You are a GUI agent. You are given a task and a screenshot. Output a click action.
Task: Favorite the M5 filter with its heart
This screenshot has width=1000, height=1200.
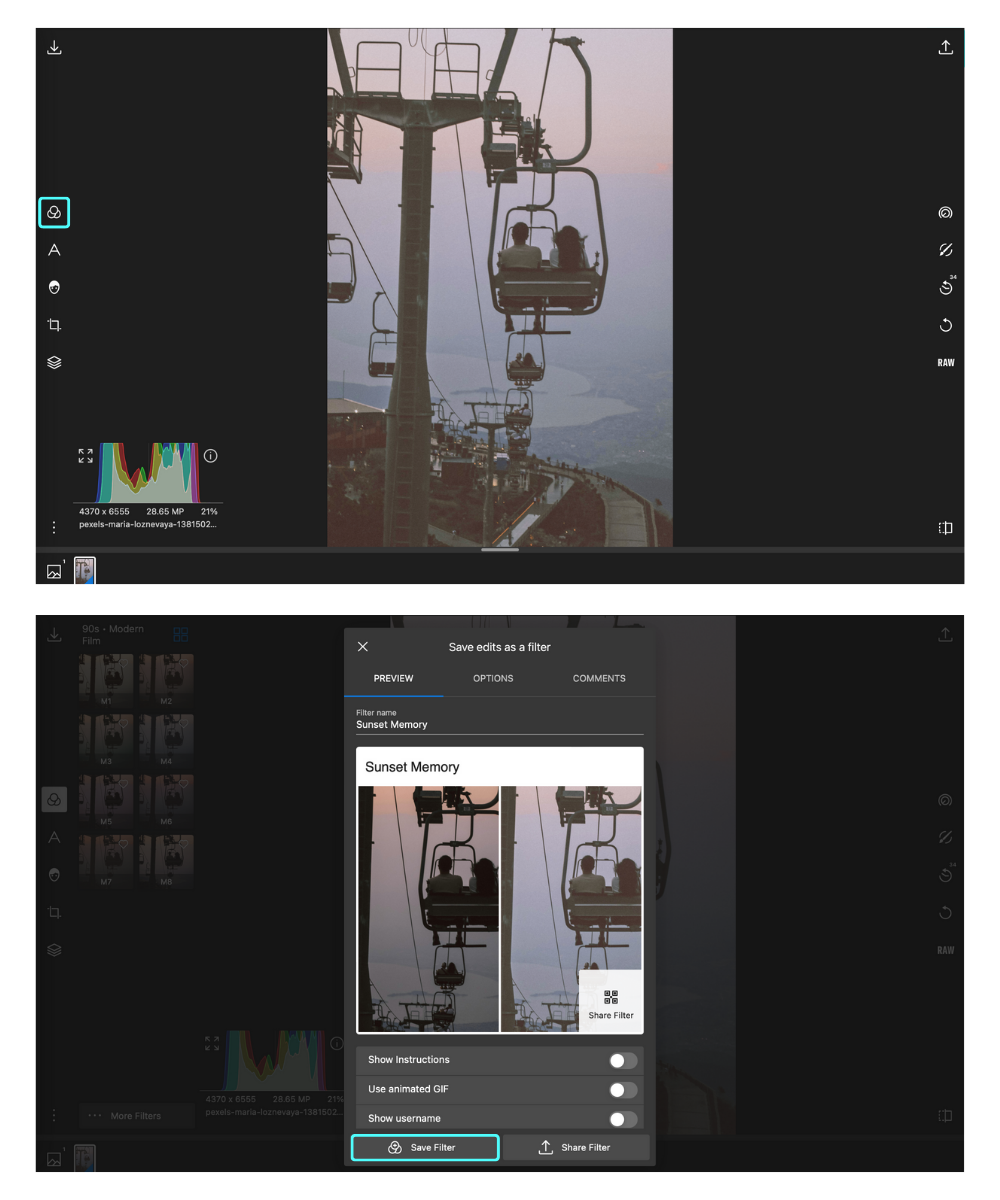124,784
